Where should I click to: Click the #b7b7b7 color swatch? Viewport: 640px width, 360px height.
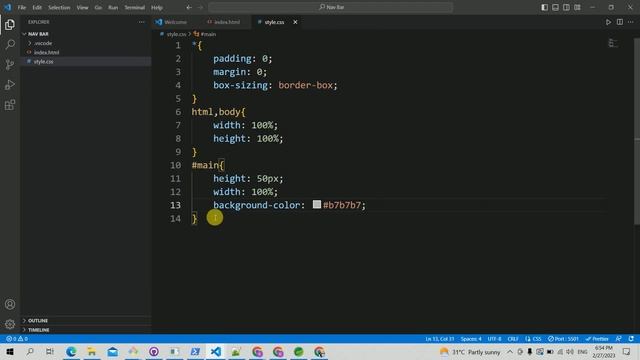(x=317, y=204)
